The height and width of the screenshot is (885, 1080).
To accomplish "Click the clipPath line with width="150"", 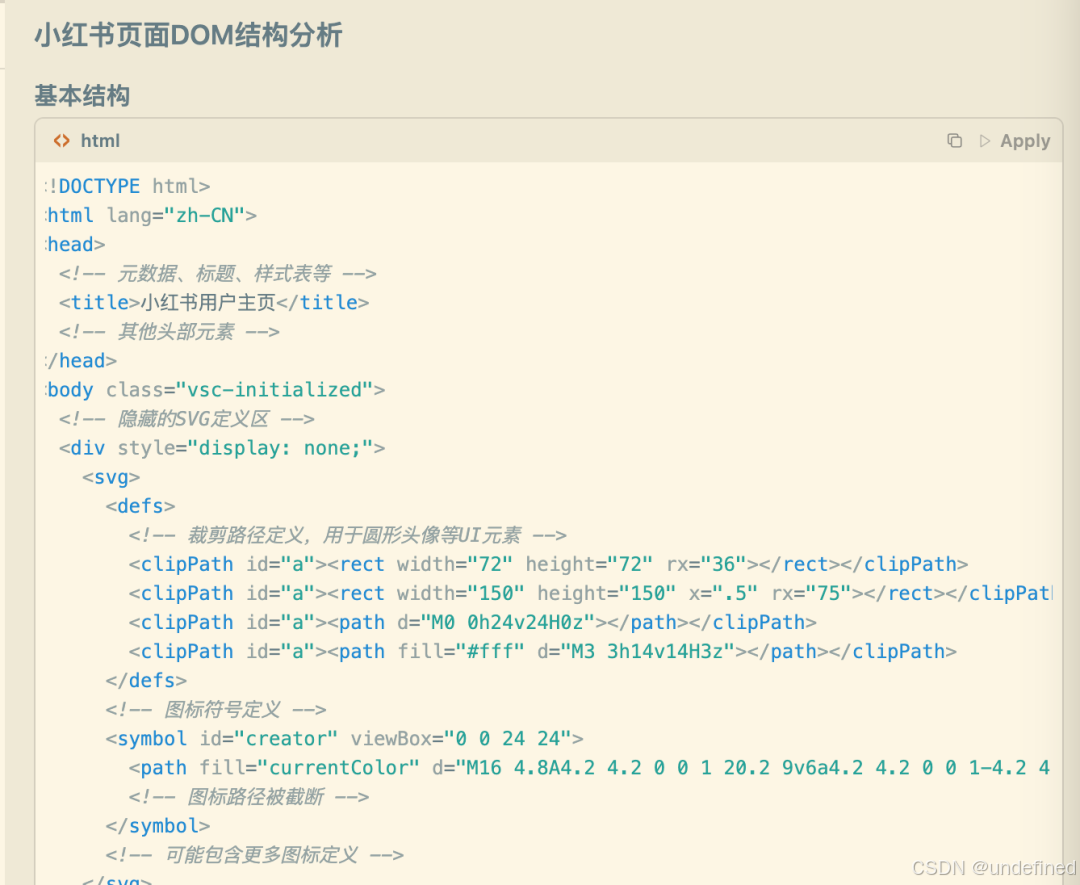I will pos(591,593).
